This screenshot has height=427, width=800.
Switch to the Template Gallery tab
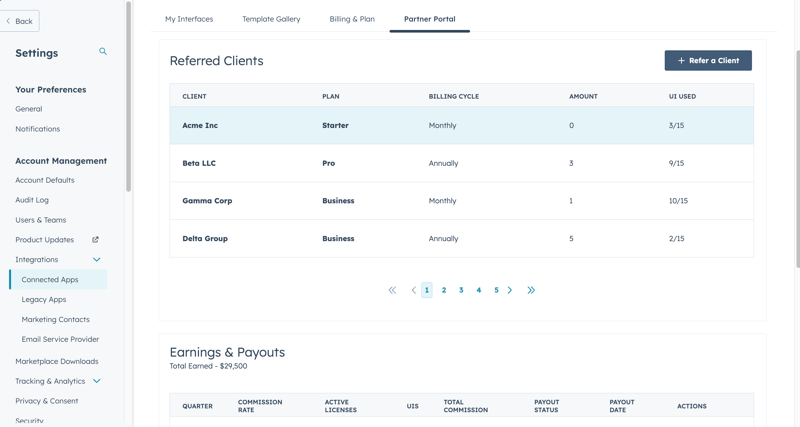(x=271, y=19)
